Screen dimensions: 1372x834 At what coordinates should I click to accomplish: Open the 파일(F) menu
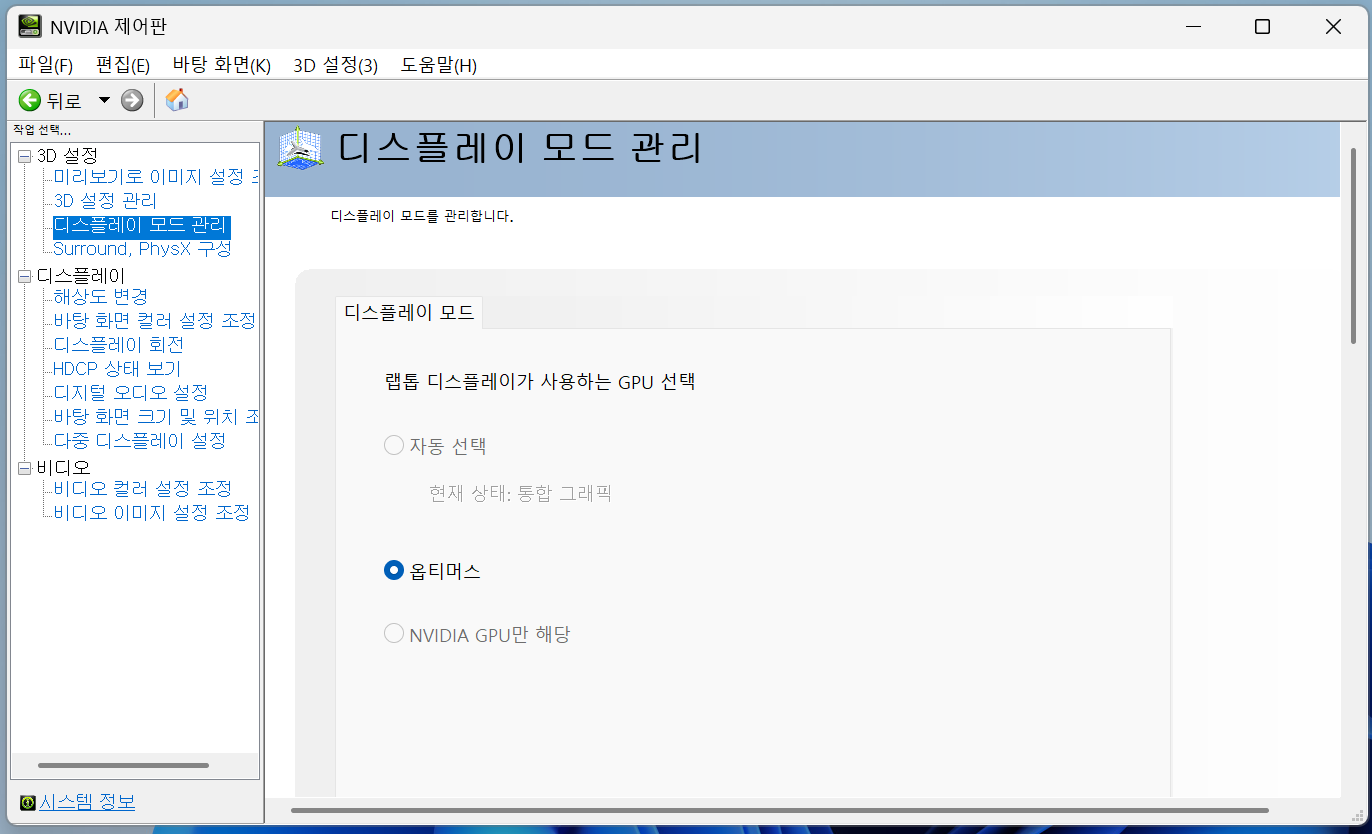tap(44, 64)
